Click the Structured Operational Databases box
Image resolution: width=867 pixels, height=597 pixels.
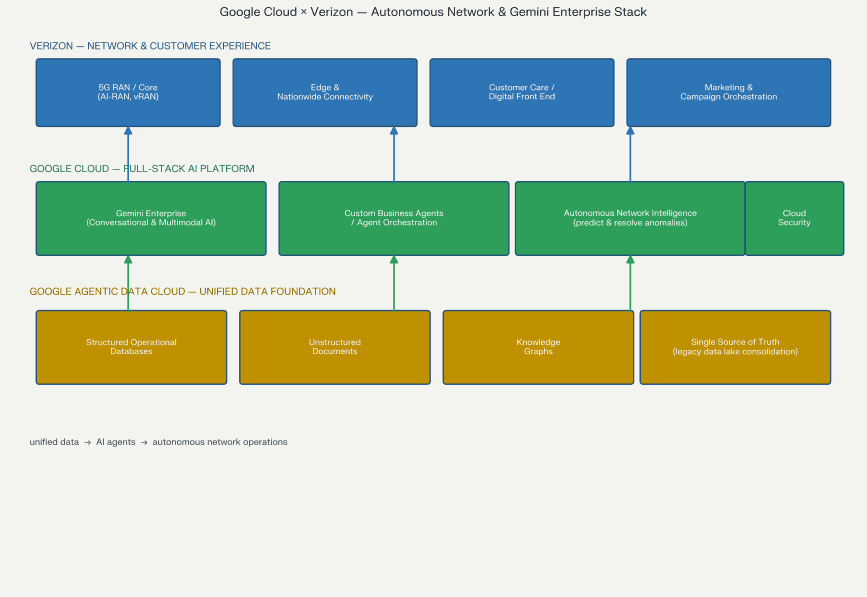(x=132, y=347)
